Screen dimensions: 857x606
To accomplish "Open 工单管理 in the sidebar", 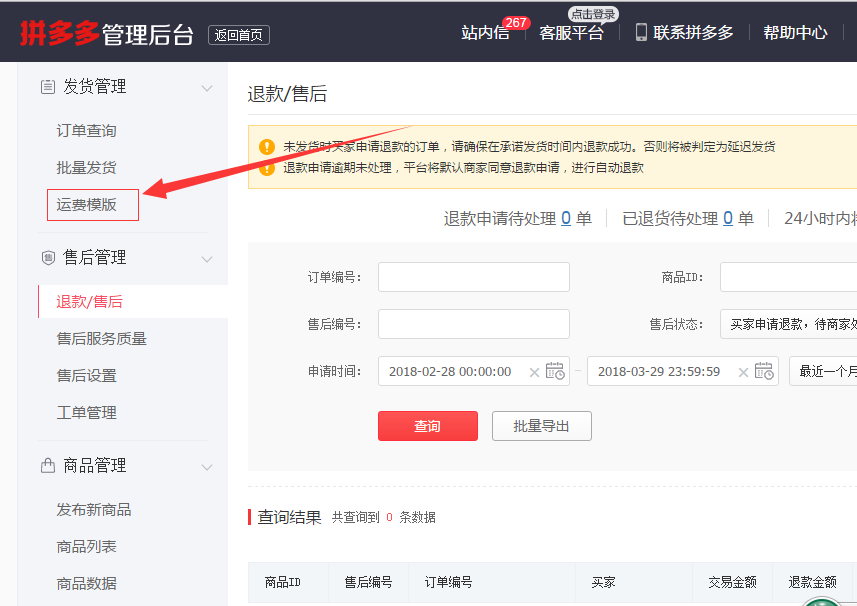I will [86, 413].
